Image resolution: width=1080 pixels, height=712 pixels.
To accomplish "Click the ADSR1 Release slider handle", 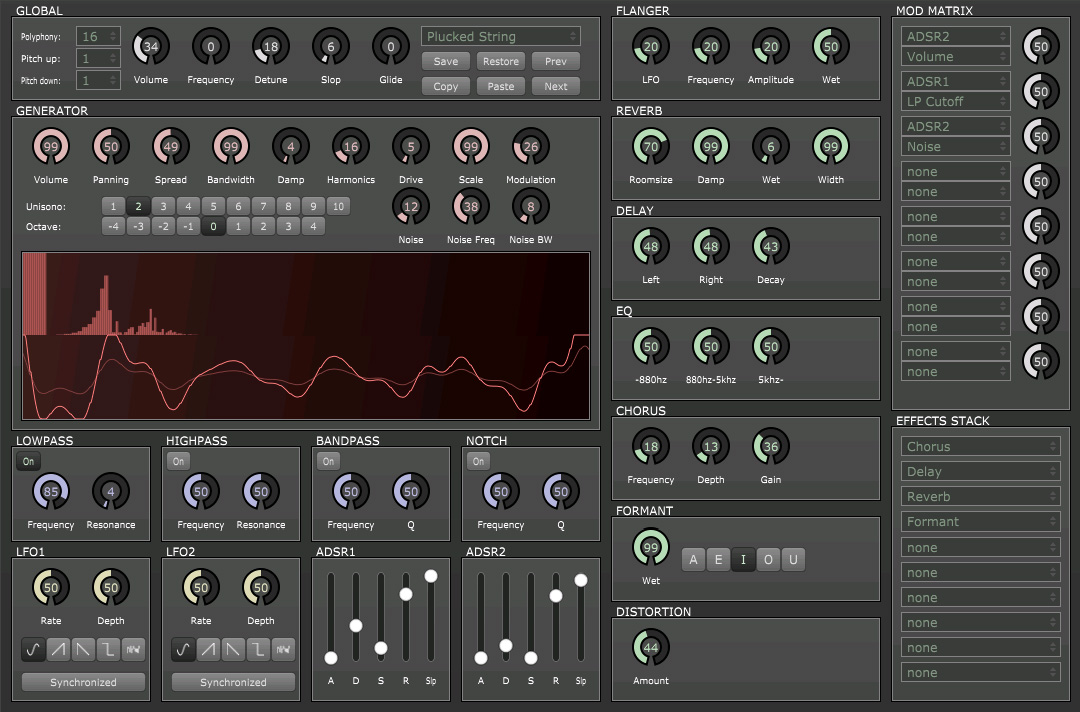I will click(406, 594).
